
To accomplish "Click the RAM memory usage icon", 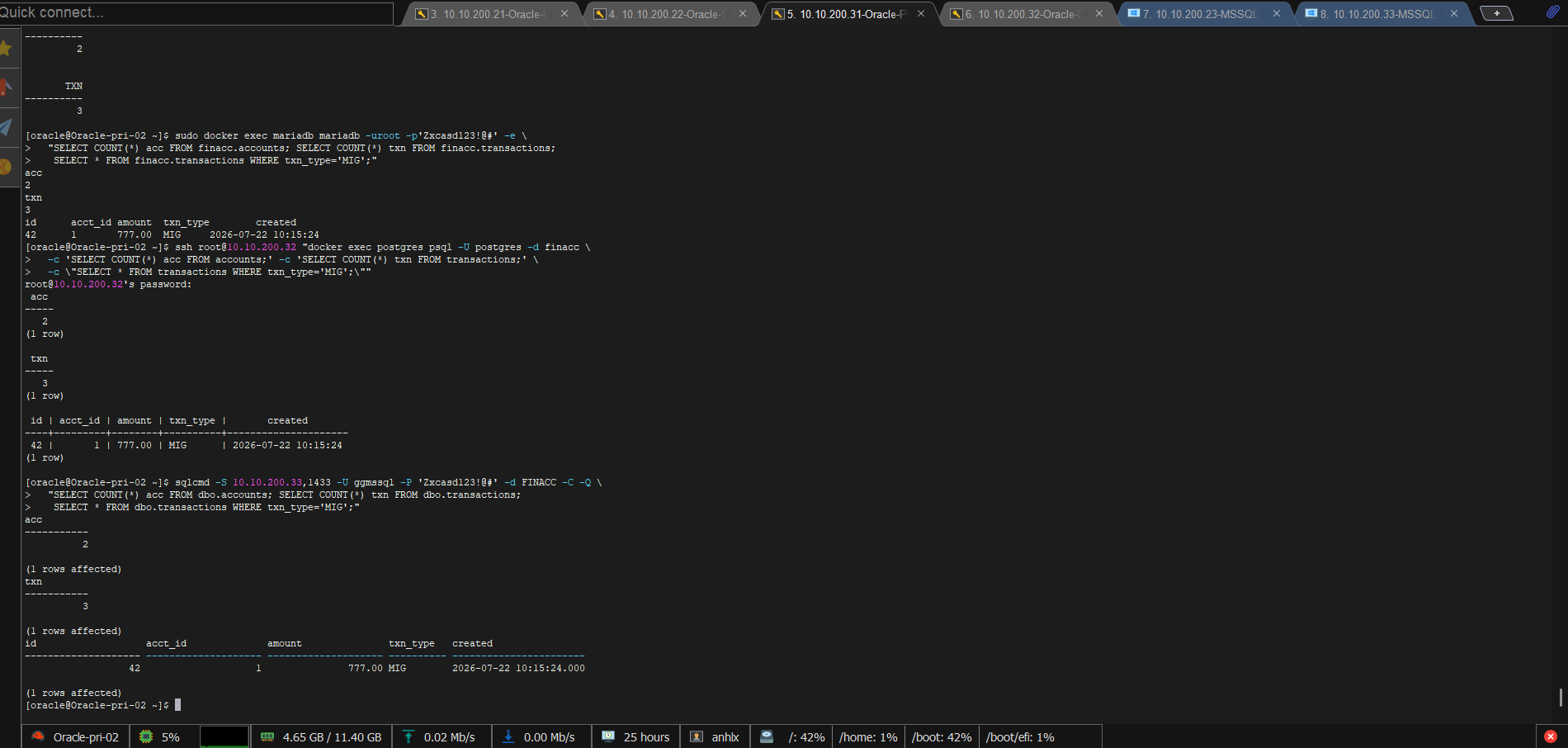I will [267, 736].
